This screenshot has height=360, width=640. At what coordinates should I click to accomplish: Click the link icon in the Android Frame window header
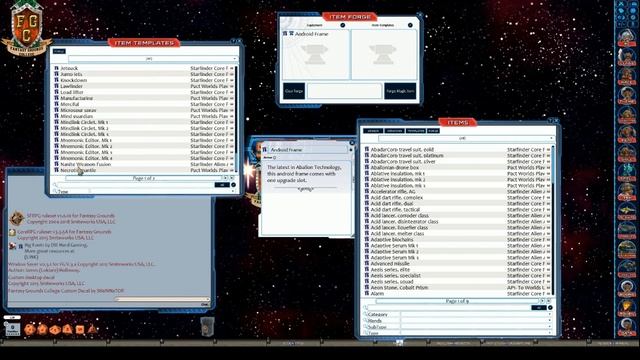tap(264, 150)
